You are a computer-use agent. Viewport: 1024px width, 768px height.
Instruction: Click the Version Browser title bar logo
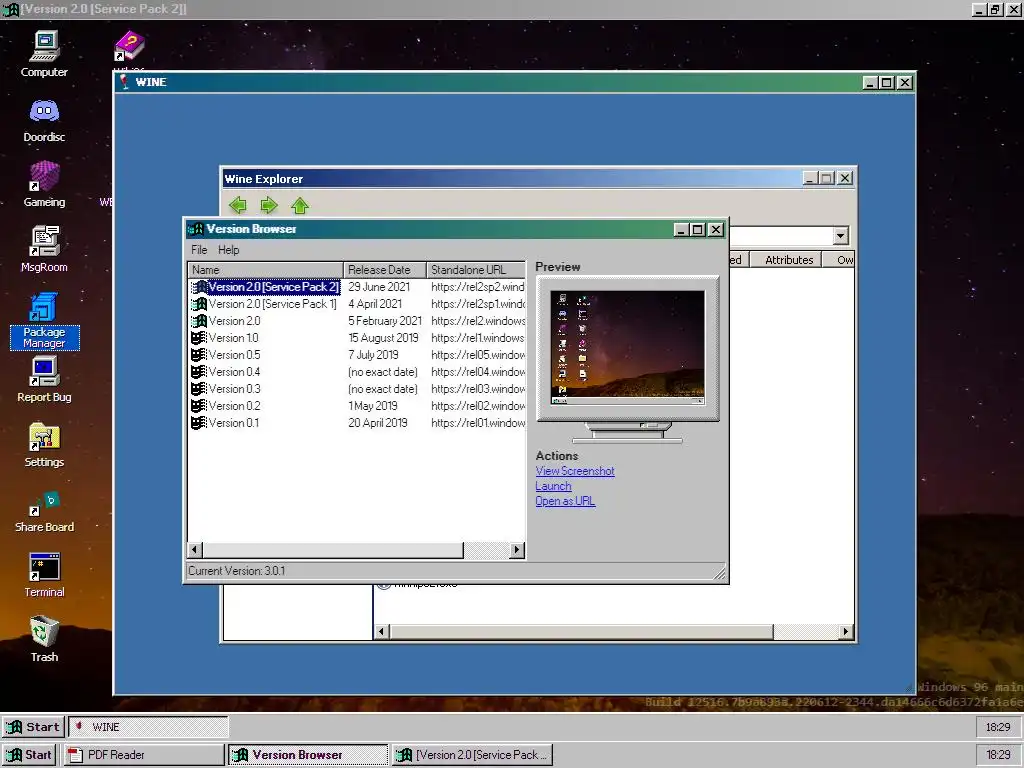(x=195, y=229)
